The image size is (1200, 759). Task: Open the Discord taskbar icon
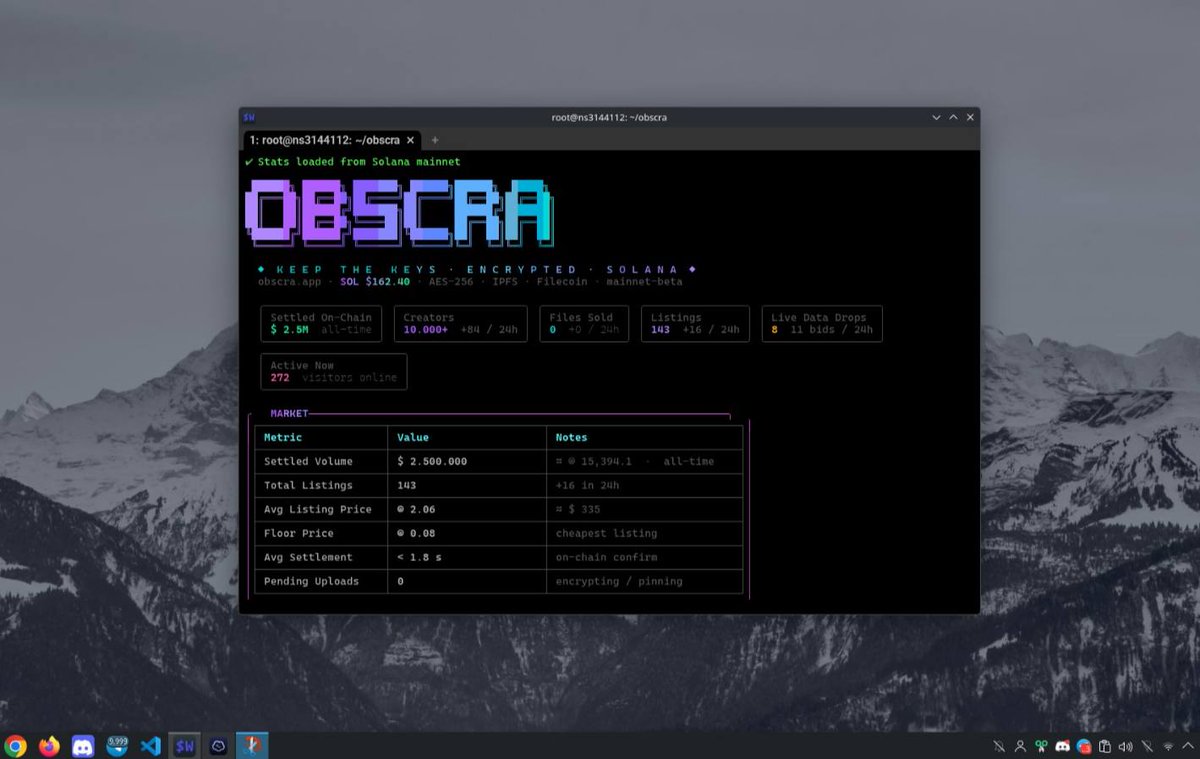(83, 746)
